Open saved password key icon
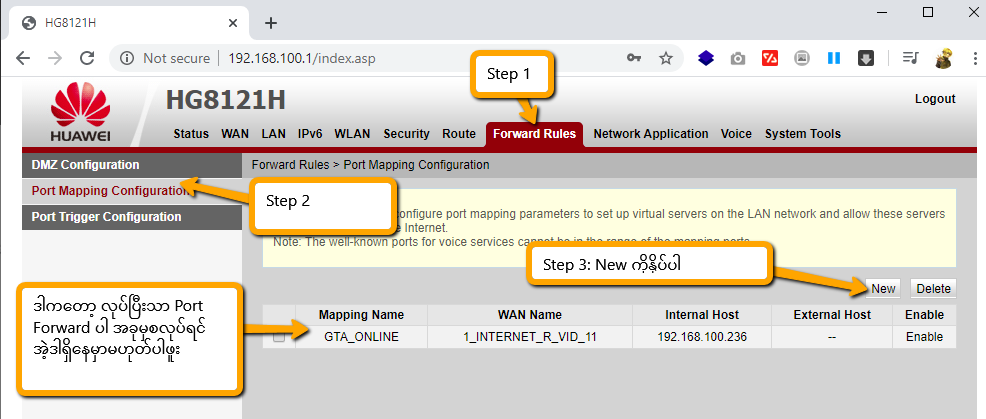 coord(634,59)
